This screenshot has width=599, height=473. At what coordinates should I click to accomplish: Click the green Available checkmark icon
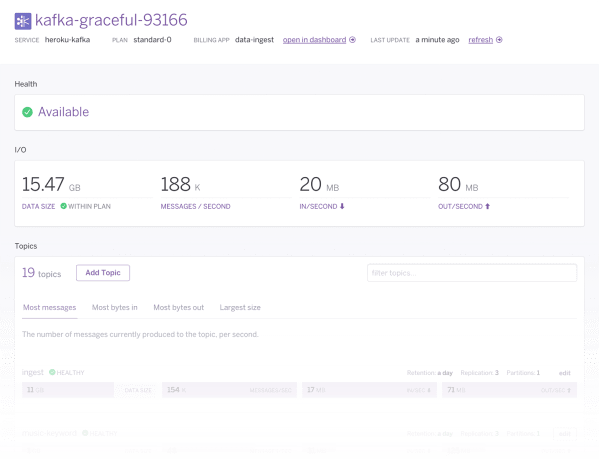[27, 112]
